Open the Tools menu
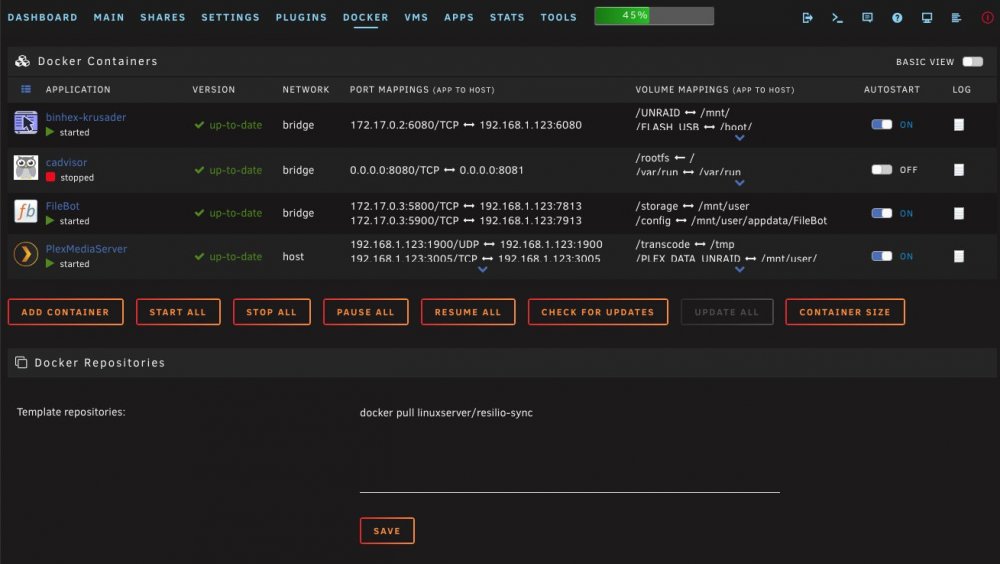The image size is (1000, 564). pos(559,17)
